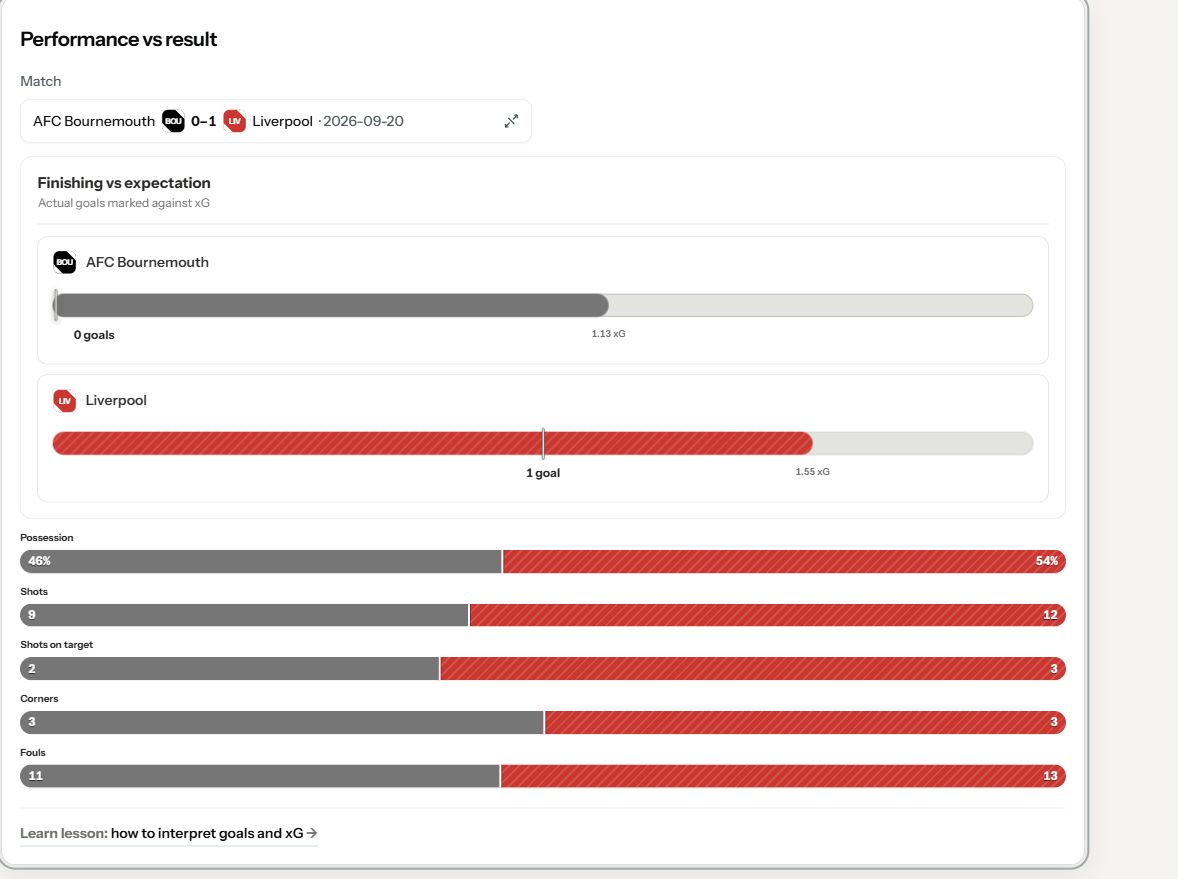The image size is (1178, 879).
Task: Click the 0–1 scoreline text
Action: pyautogui.click(x=204, y=121)
